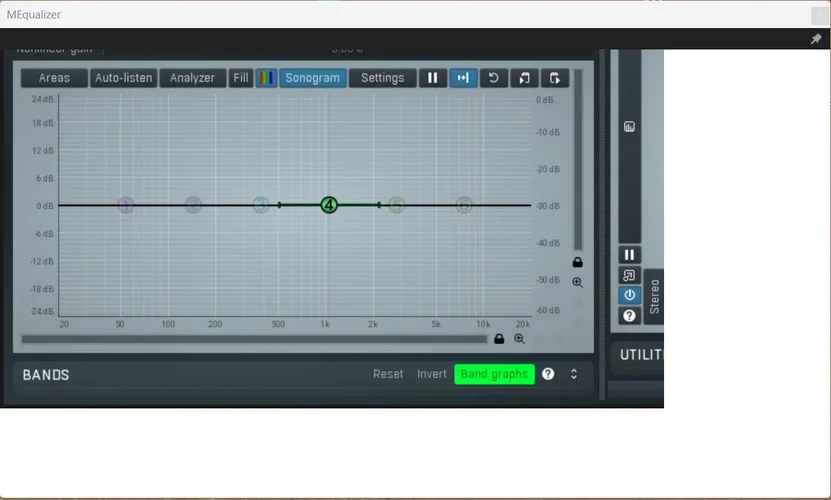Click the graph popup window icon
Image resolution: width=831 pixels, height=500 pixels.
(524, 78)
